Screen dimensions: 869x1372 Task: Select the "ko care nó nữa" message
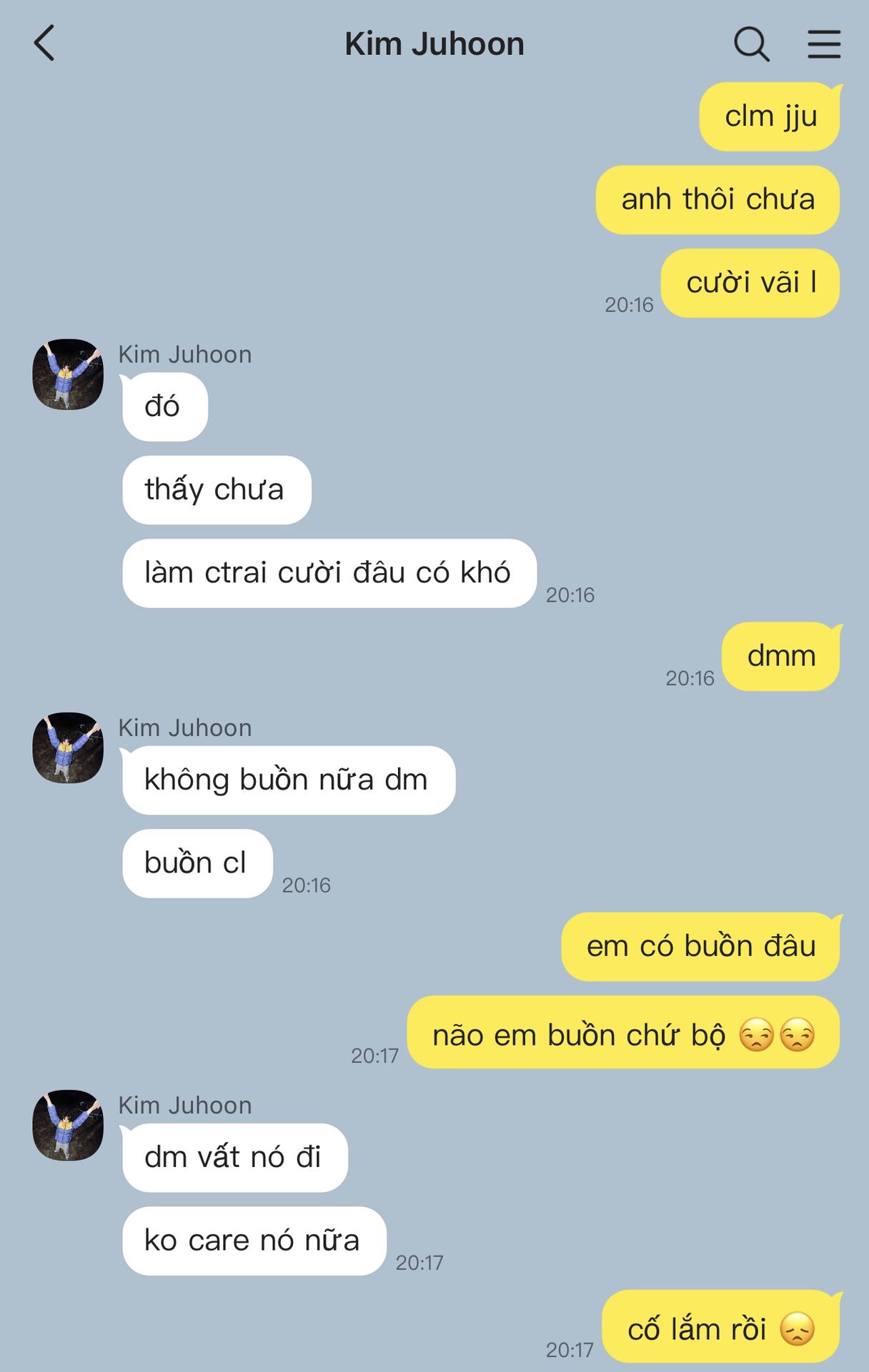(254, 1241)
